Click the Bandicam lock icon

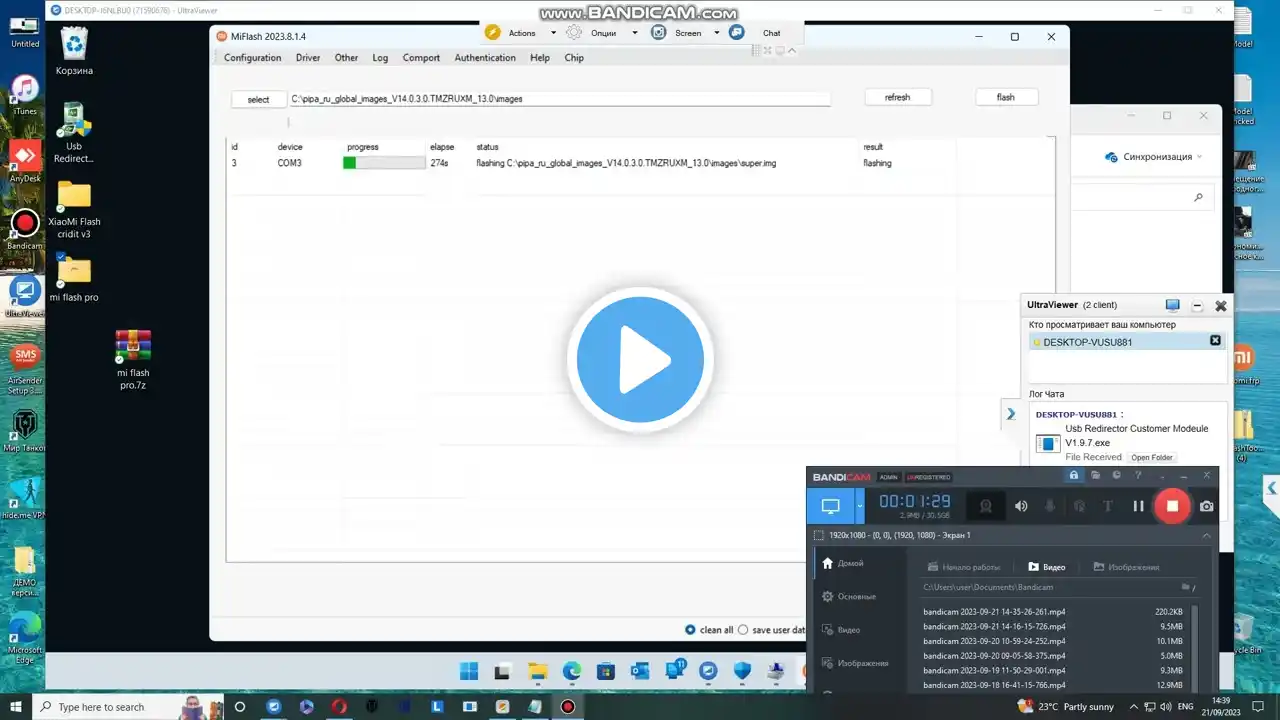coord(1074,476)
